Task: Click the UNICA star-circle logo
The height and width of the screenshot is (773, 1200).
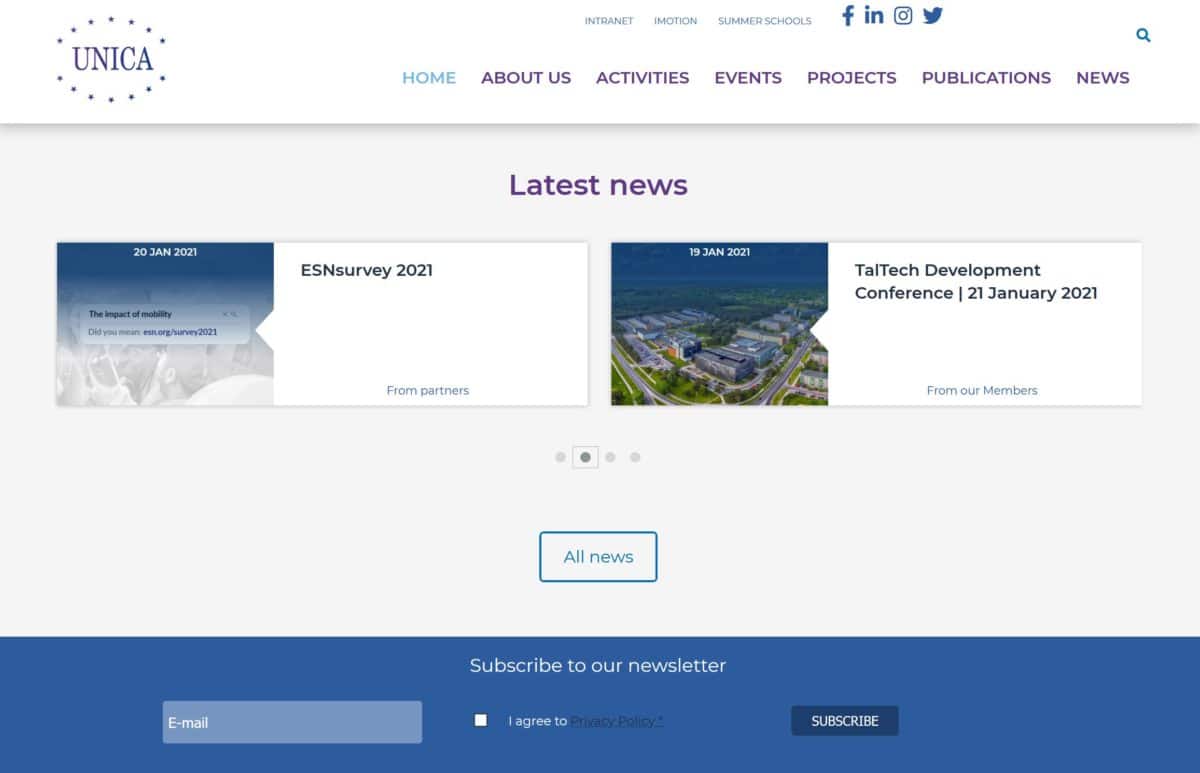Action: pos(112,59)
